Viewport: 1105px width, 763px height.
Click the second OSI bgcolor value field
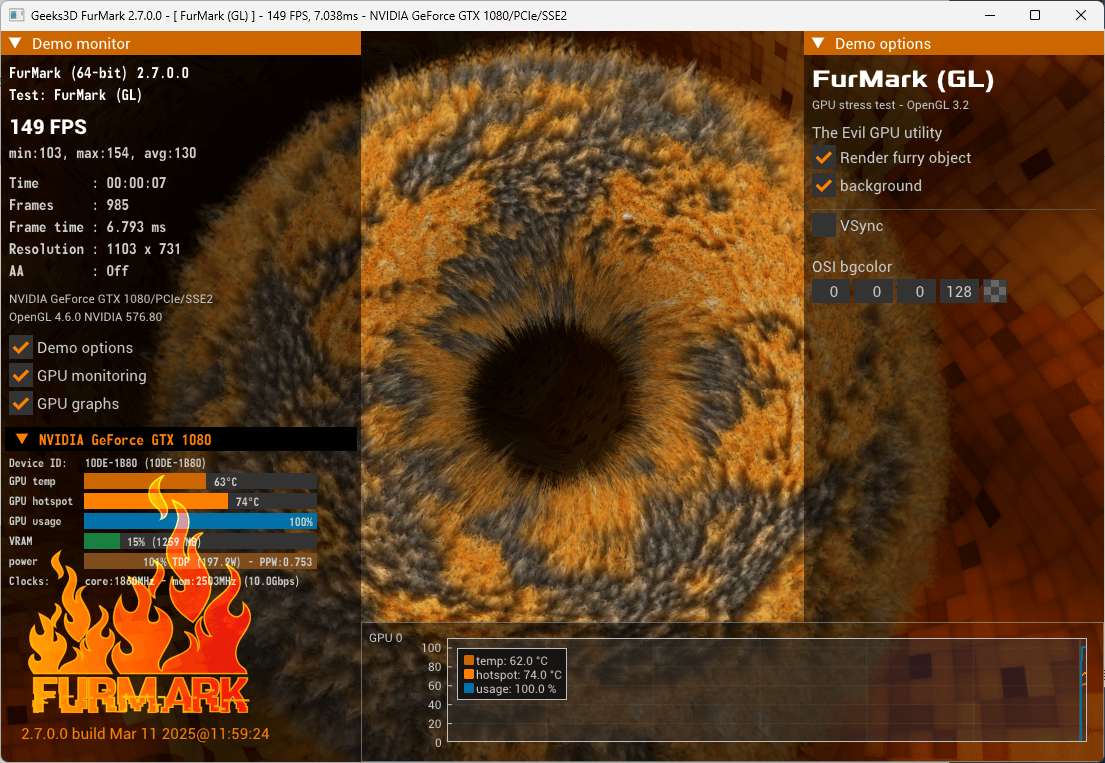point(876,292)
